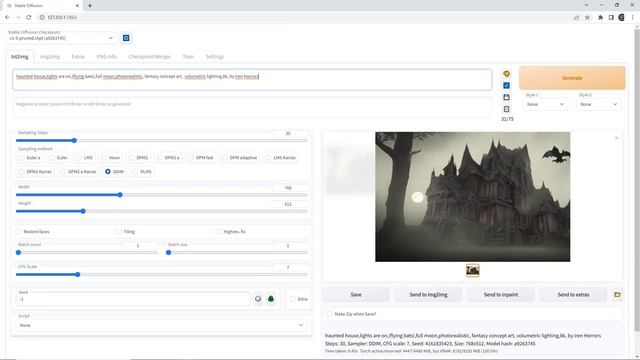
Task: Close the generated image preview with X
Action: pyautogui.click(x=616, y=138)
